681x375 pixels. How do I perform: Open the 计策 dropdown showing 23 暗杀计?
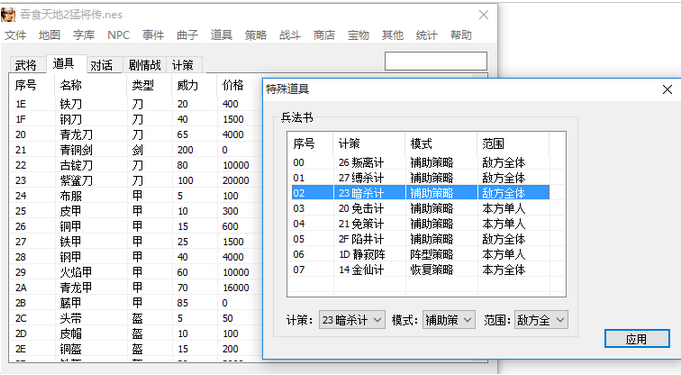(x=352, y=320)
